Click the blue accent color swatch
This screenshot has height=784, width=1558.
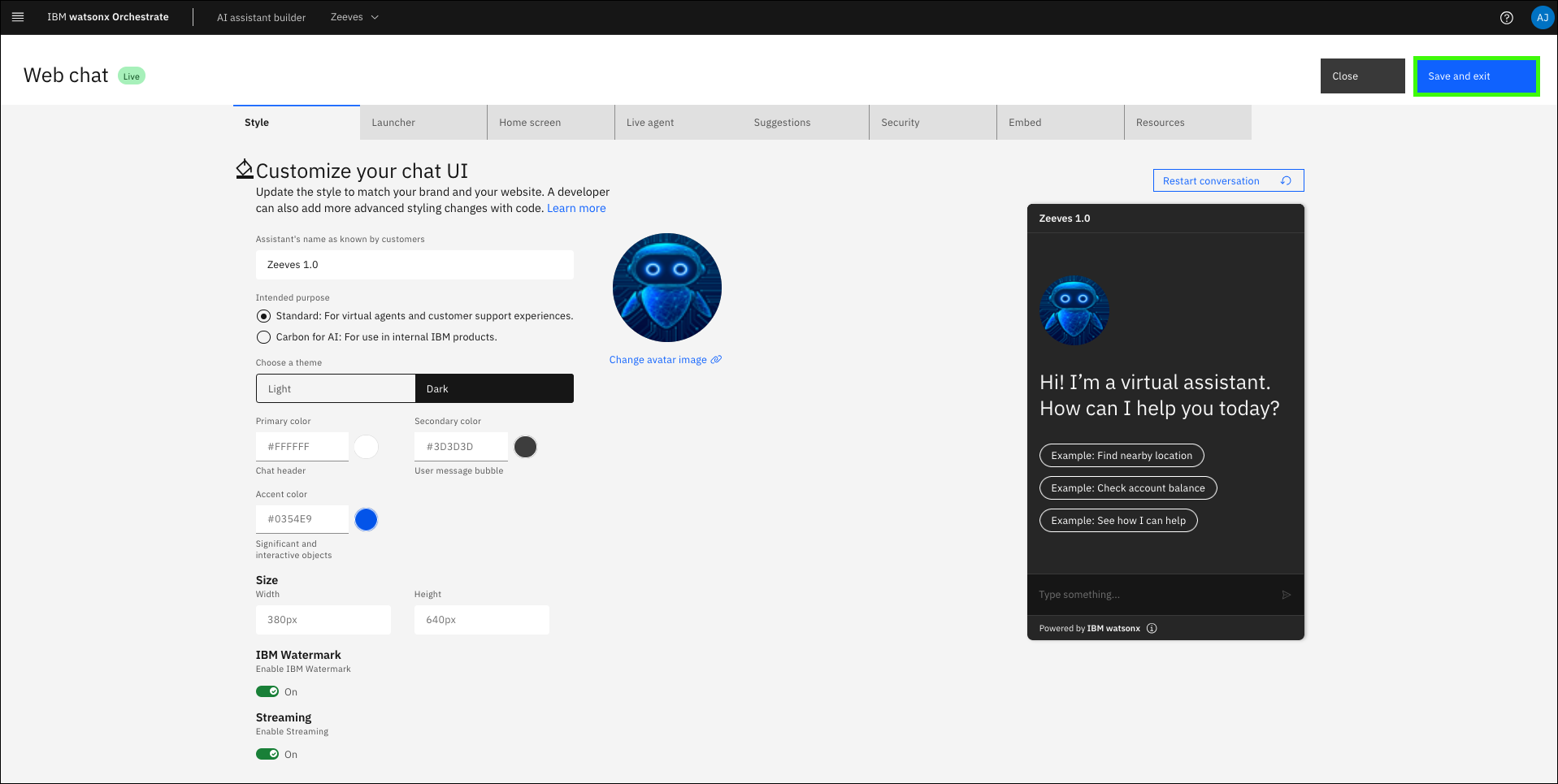367,519
